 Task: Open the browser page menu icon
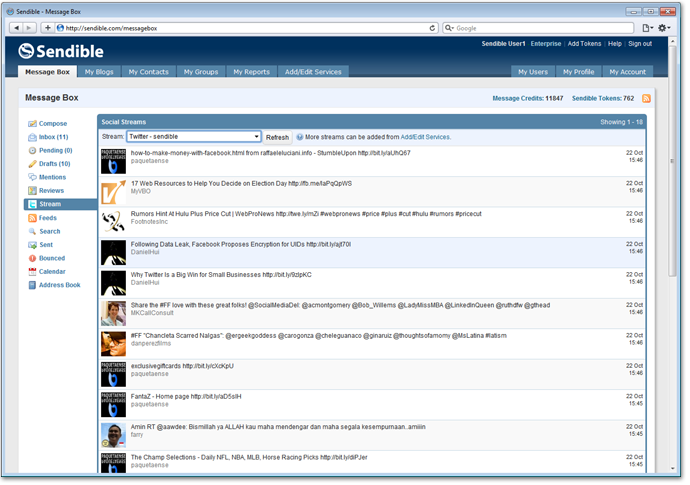(x=647, y=28)
